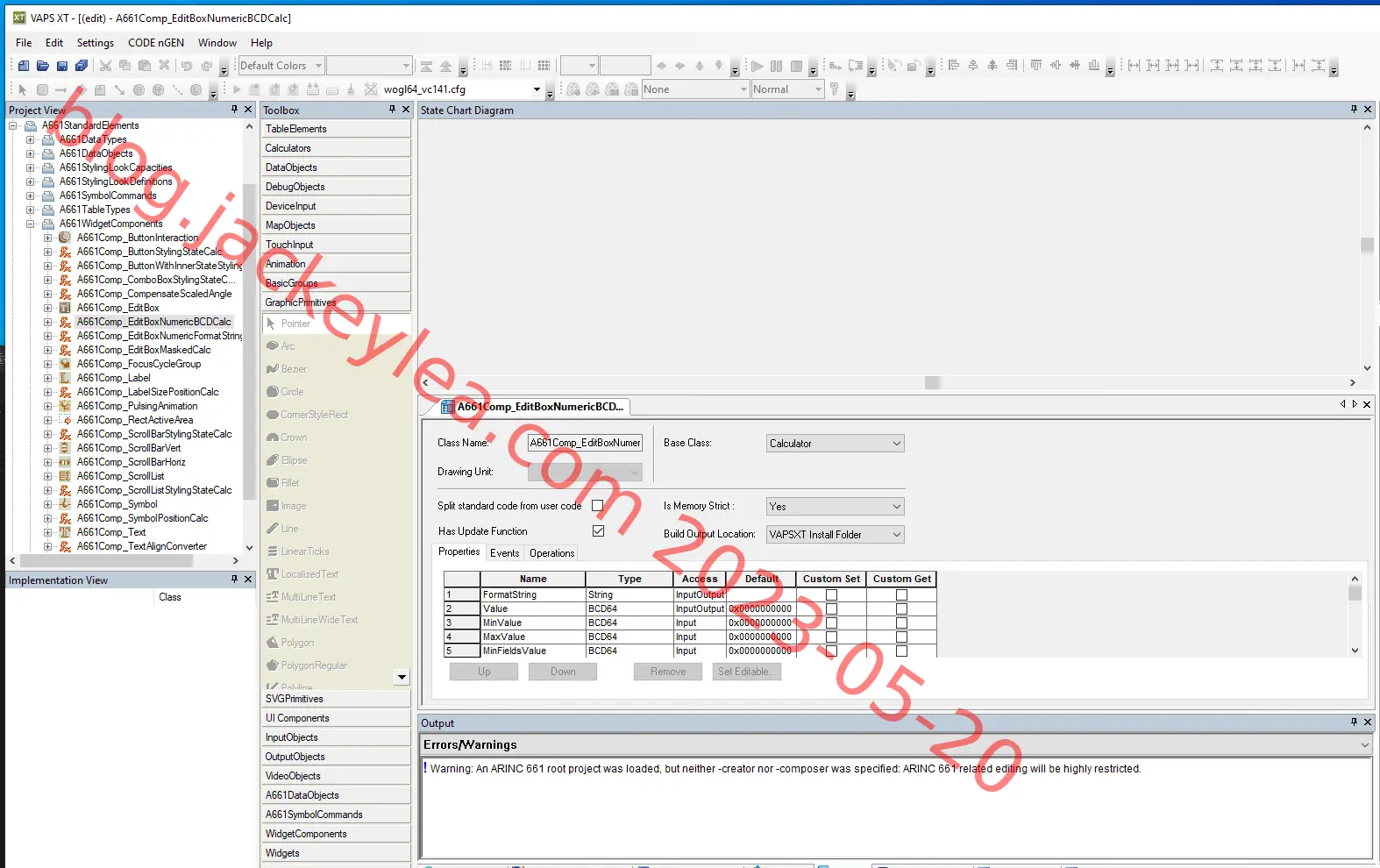Select the arrow pointer tool in toolbar
Screen dimensions: 1380x868
(x=23, y=89)
